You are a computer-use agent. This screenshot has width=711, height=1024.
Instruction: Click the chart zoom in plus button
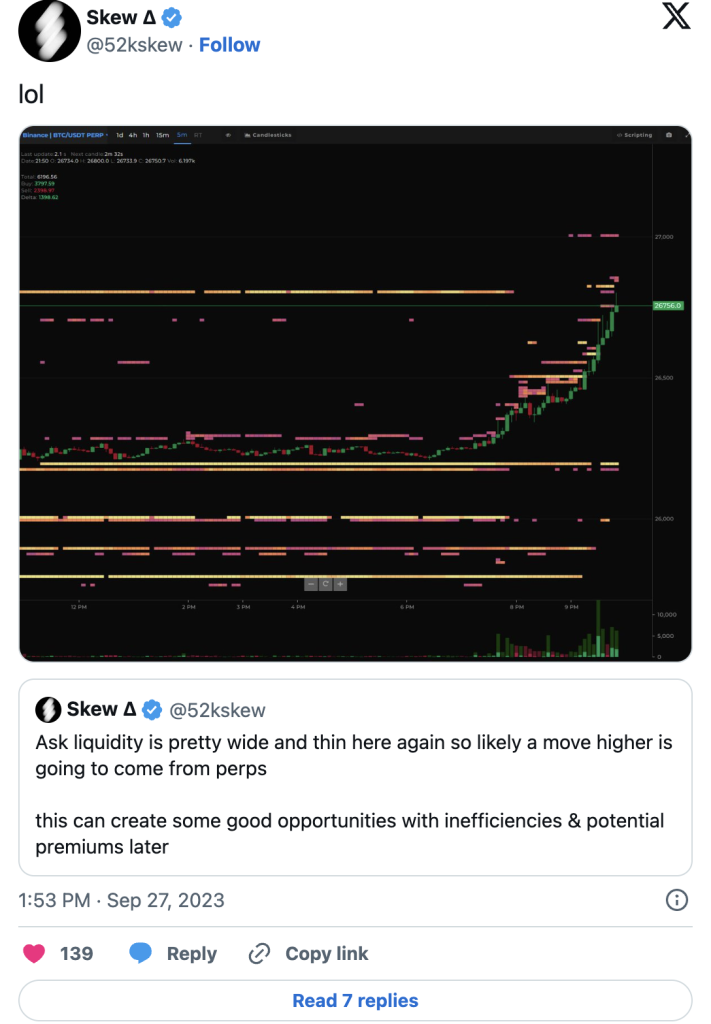coord(340,584)
